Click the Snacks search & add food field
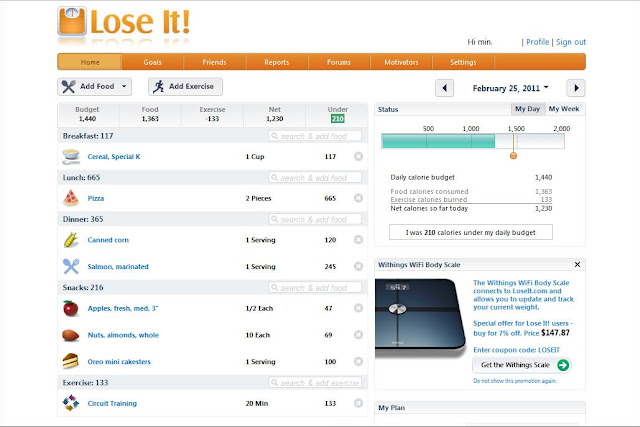 315,287
